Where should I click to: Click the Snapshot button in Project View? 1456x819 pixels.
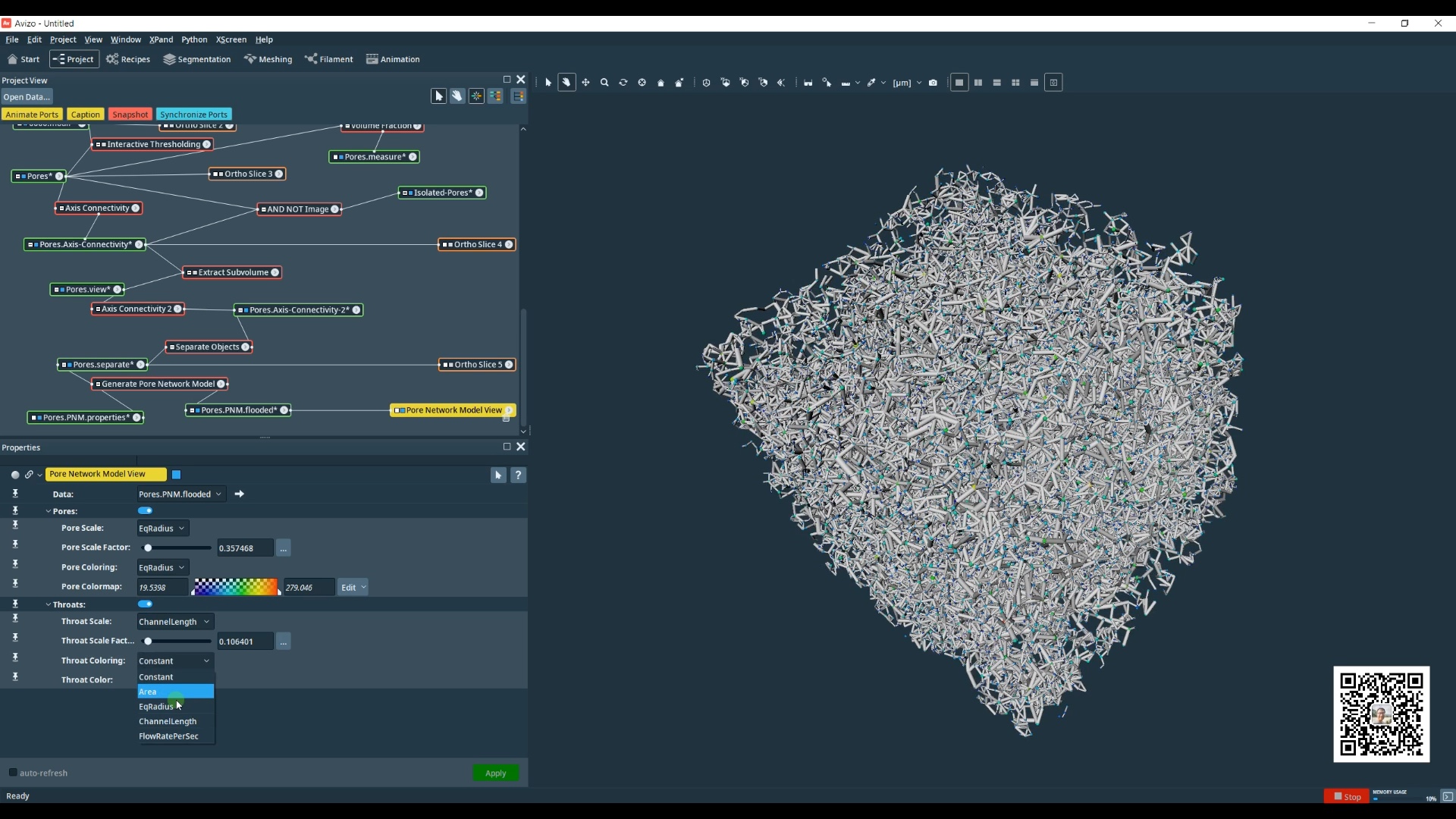tap(130, 115)
